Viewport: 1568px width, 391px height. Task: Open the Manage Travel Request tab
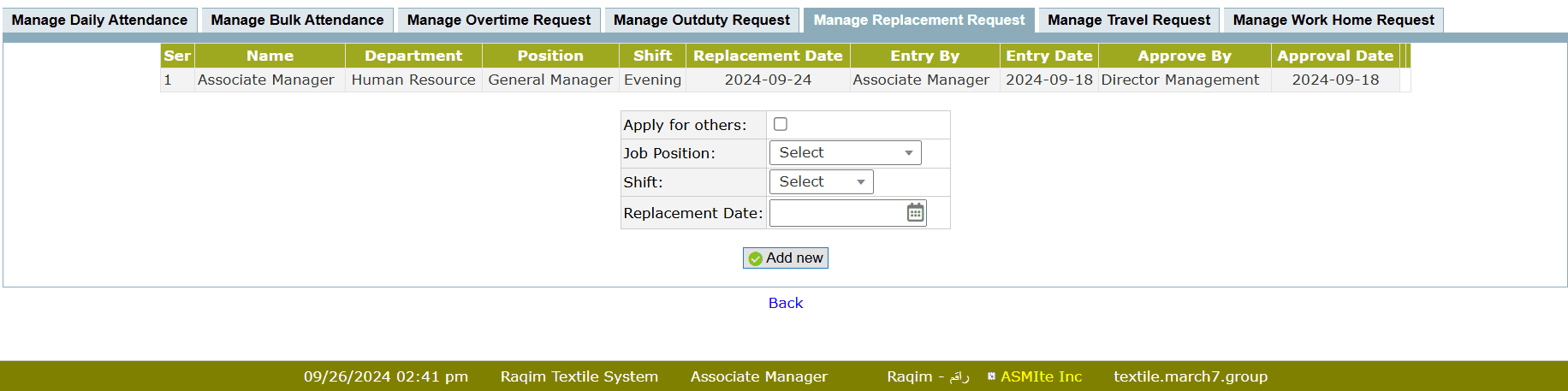(1128, 20)
